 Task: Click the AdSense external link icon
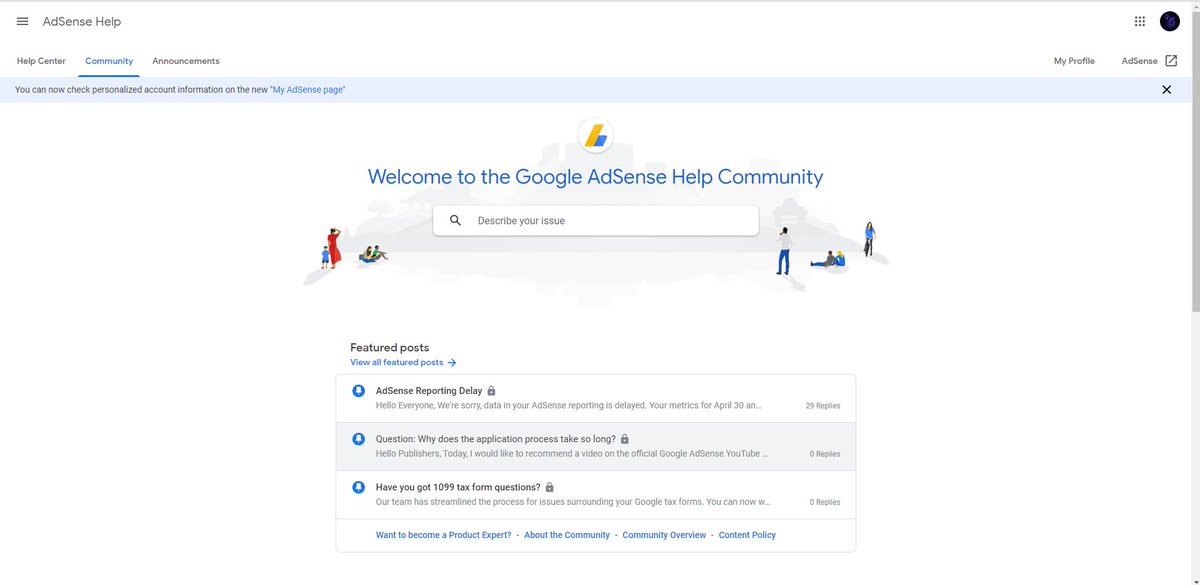coord(1171,61)
